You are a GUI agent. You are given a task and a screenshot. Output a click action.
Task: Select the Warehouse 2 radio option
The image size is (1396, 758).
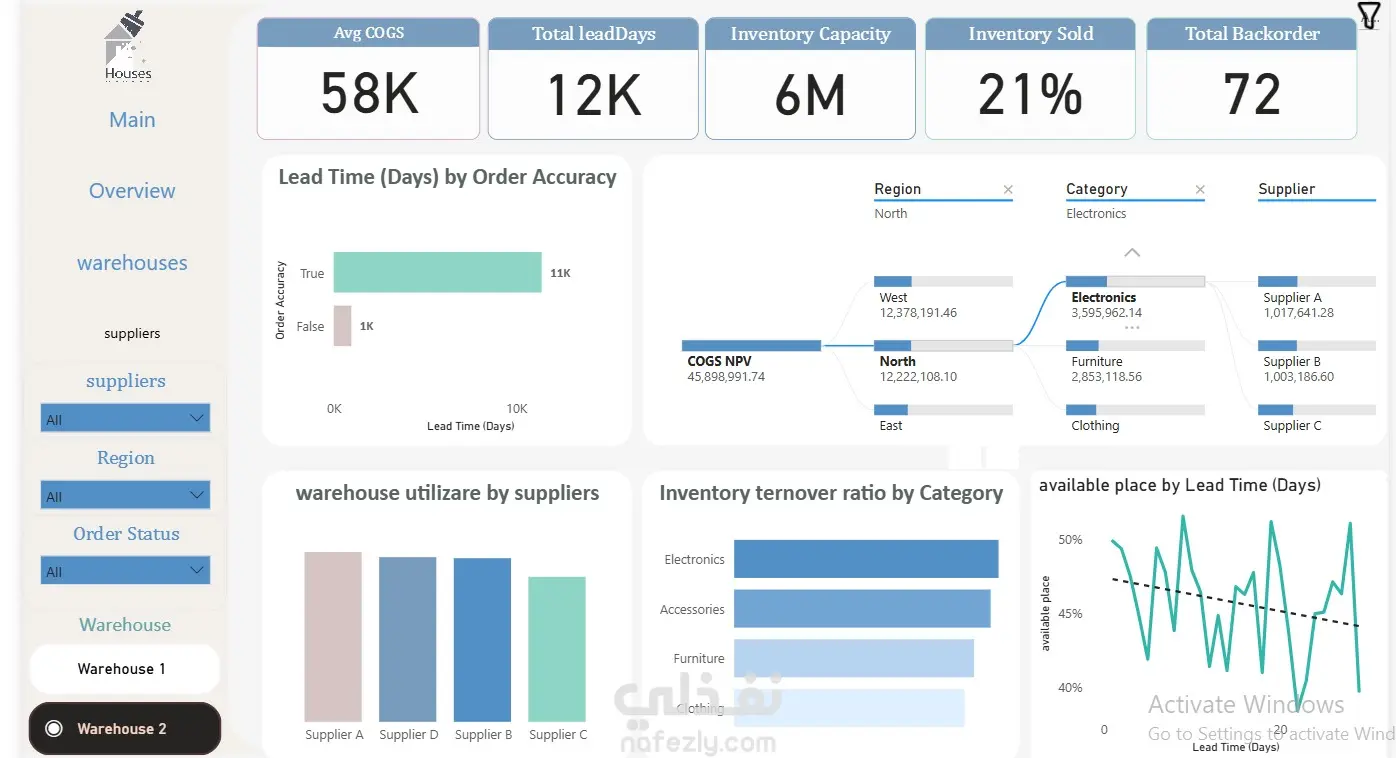click(125, 728)
